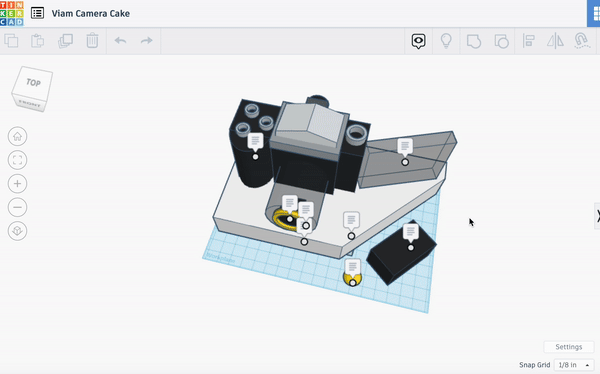Open the designs list icon
This screenshot has height=374, width=600.
click(38, 13)
